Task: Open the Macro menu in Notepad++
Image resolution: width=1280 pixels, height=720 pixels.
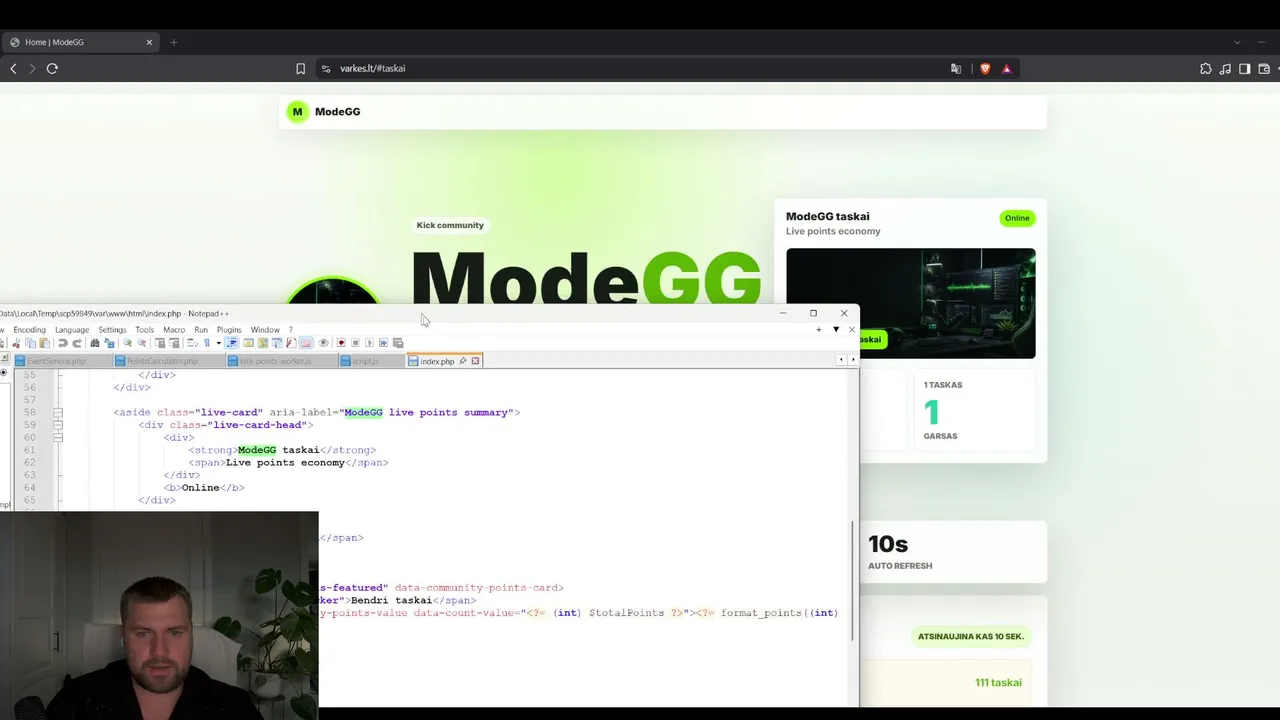Action: coord(174,330)
